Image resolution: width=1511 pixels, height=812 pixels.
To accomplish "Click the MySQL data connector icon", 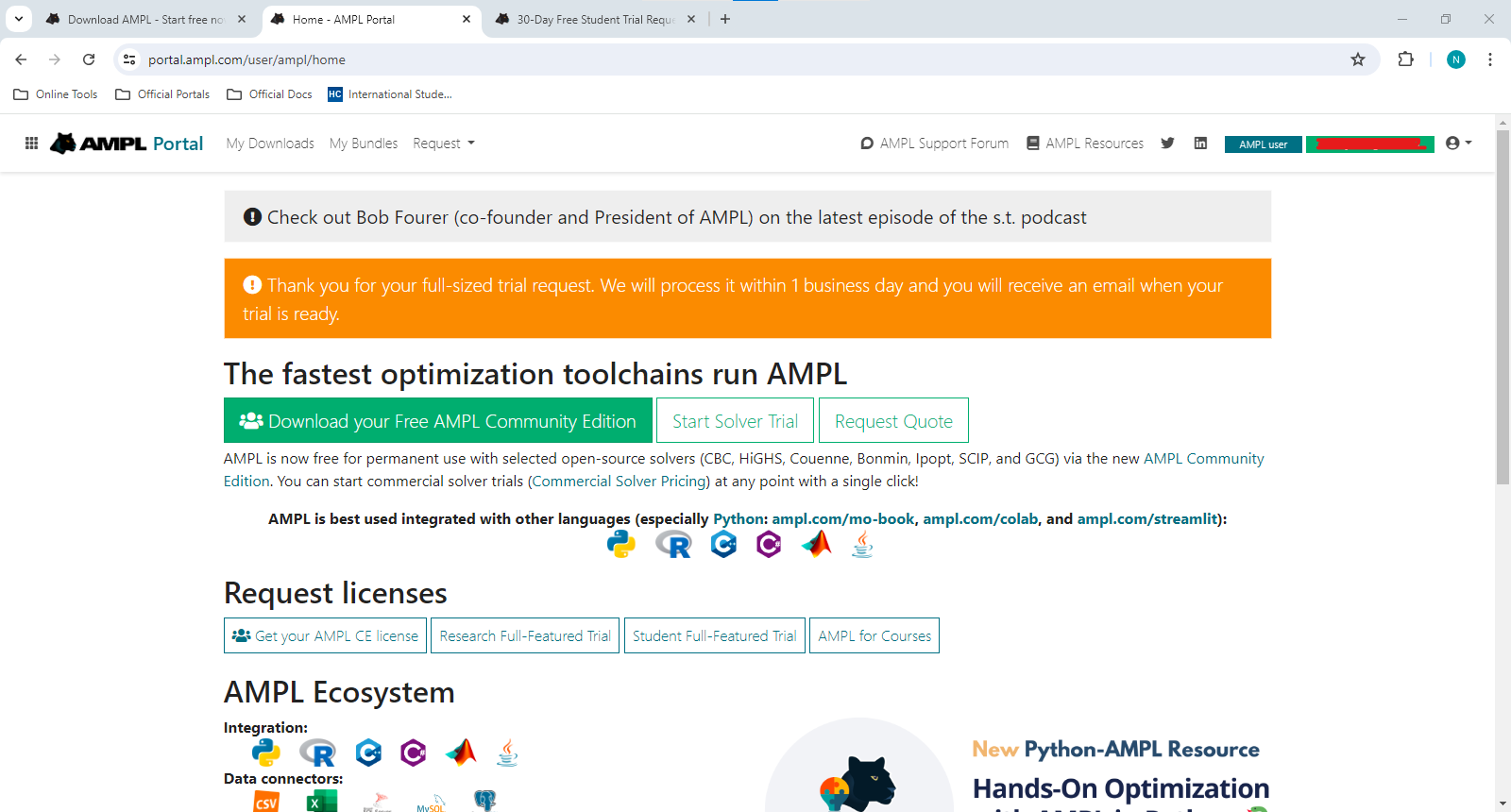I will click(431, 803).
